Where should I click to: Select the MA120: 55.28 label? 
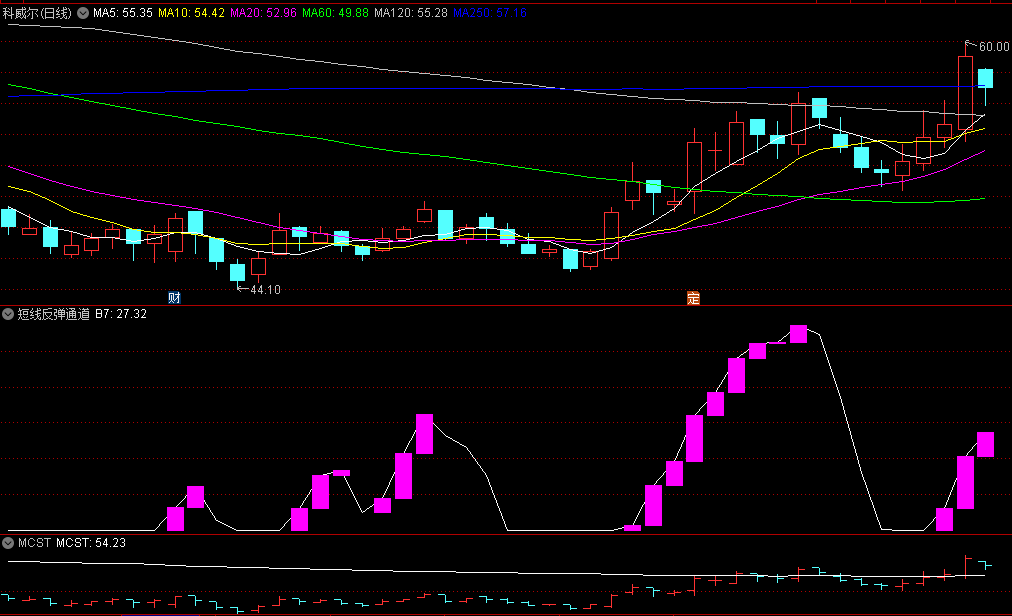[x=410, y=13]
